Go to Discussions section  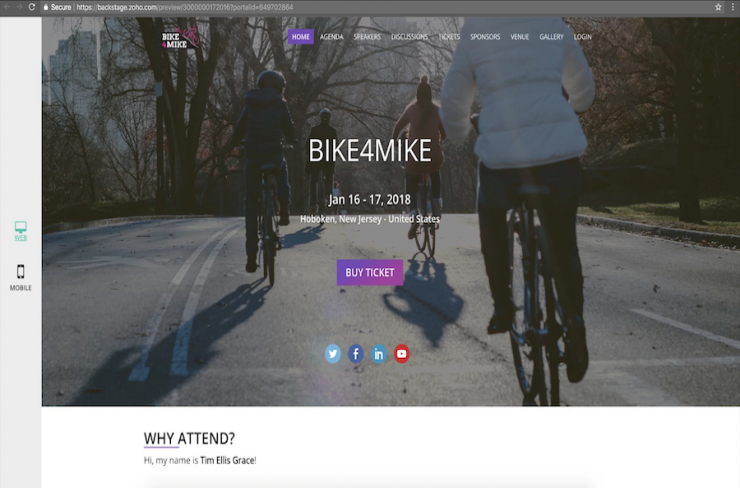[410, 37]
